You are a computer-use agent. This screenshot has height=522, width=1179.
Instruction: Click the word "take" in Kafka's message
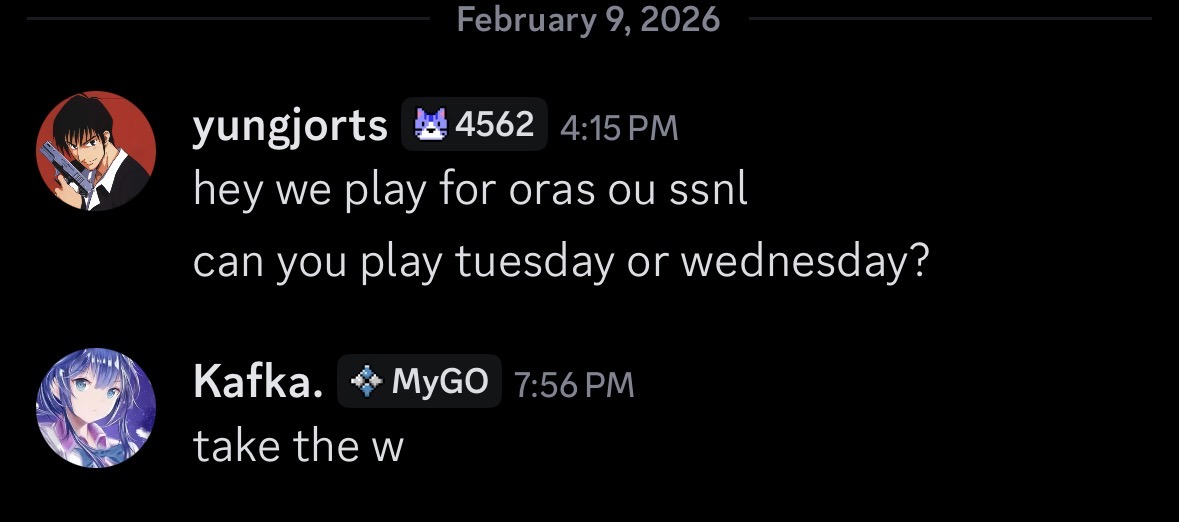point(236,447)
